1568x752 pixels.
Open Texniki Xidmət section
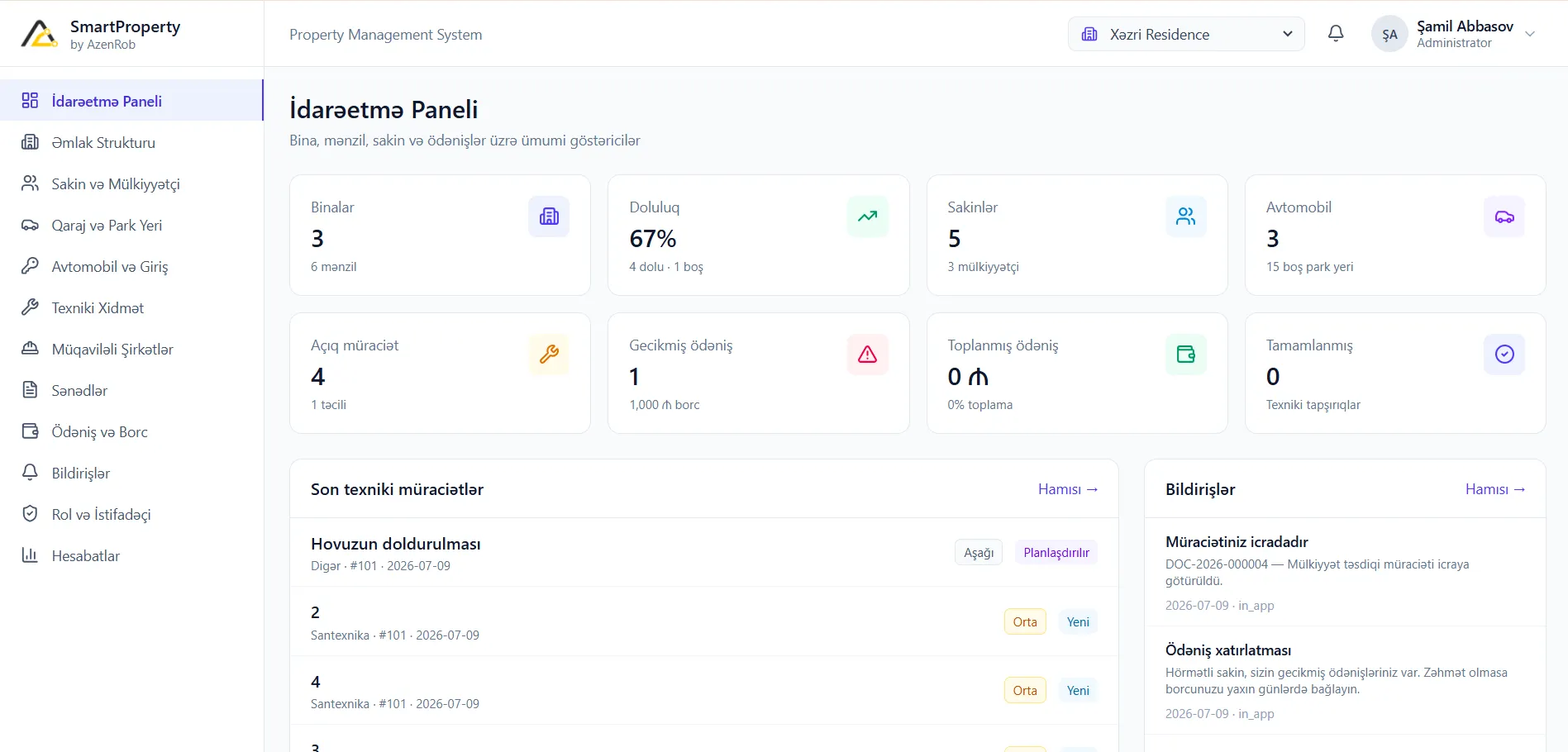[131, 307]
